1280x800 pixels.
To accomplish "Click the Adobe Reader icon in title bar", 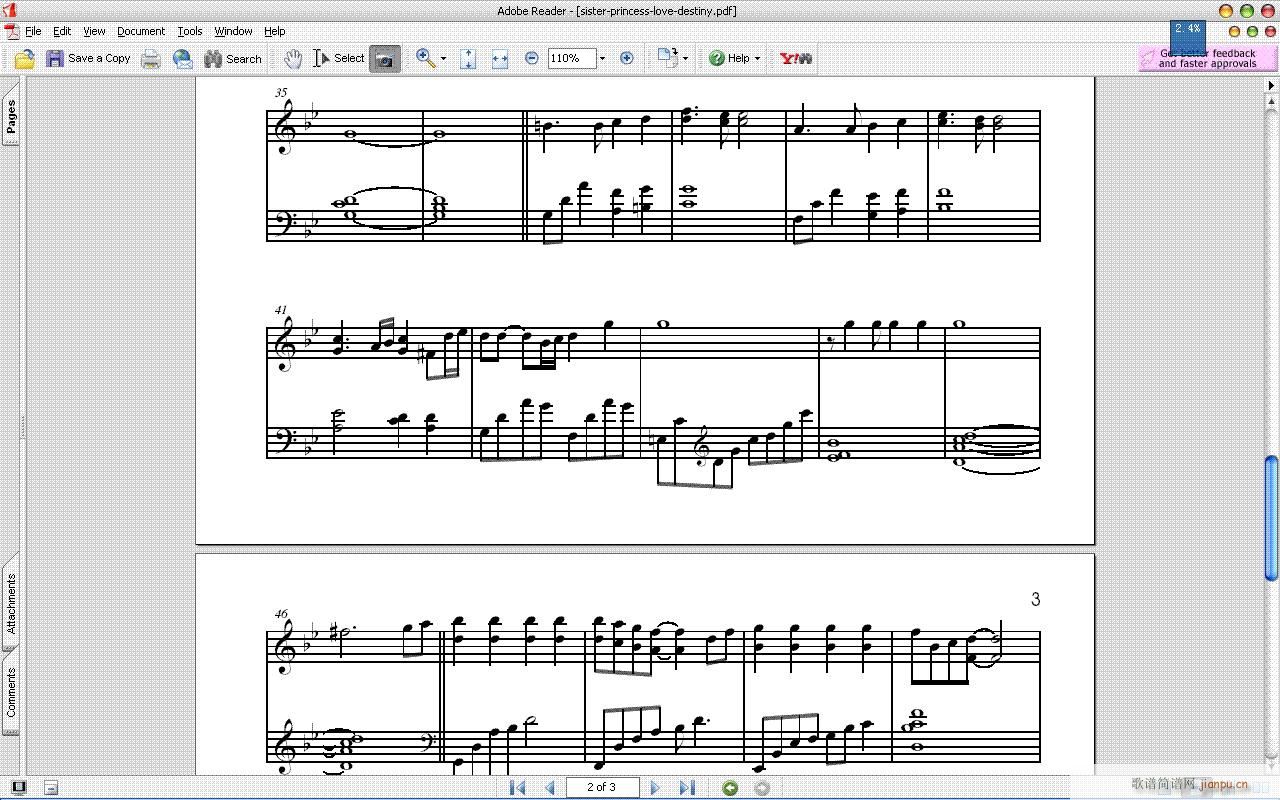I will coord(8,10).
